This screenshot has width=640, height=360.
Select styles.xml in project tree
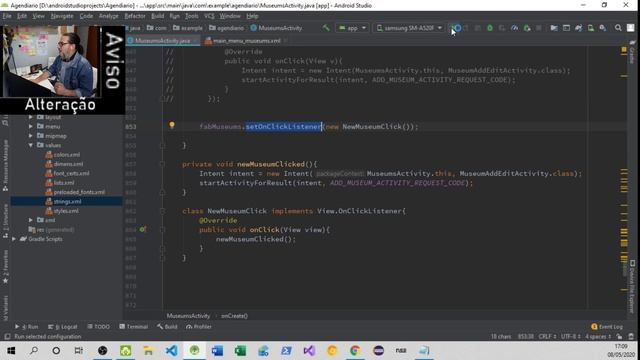pyautogui.click(x=66, y=211)
